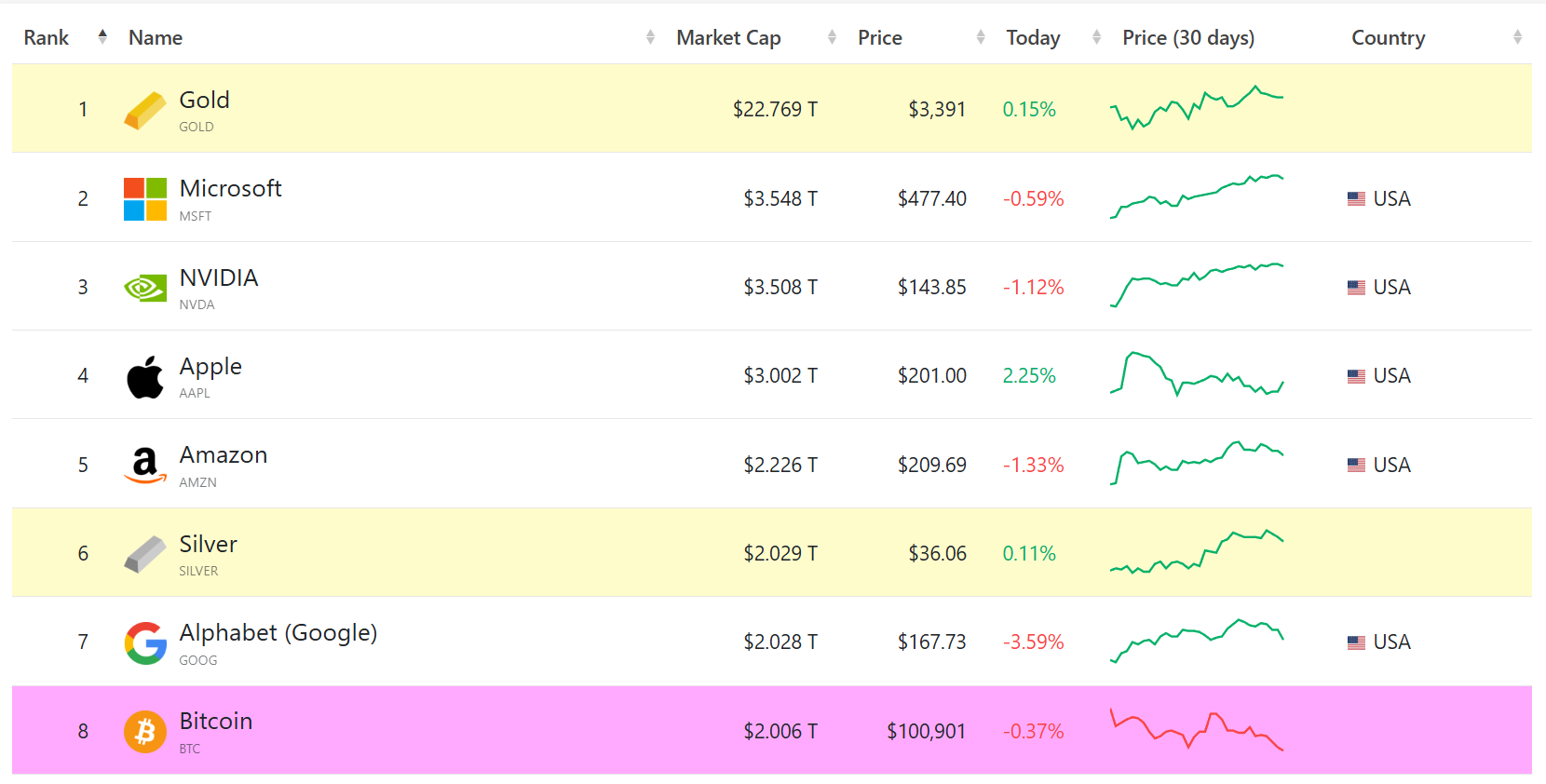Open the Alphabet (Google) link
Screen dimensions: 1546x784
click(x=278, y=632)
